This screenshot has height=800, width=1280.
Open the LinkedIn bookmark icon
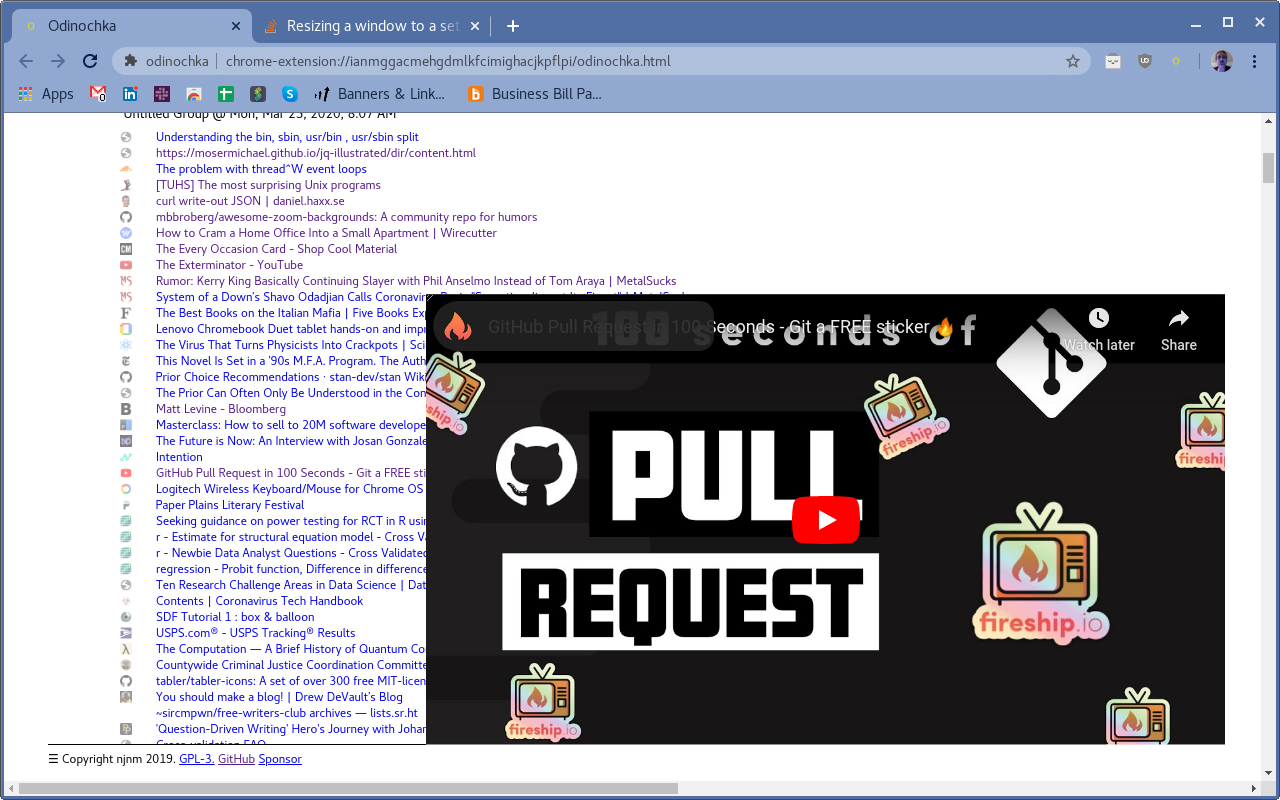tap(130, 94)
